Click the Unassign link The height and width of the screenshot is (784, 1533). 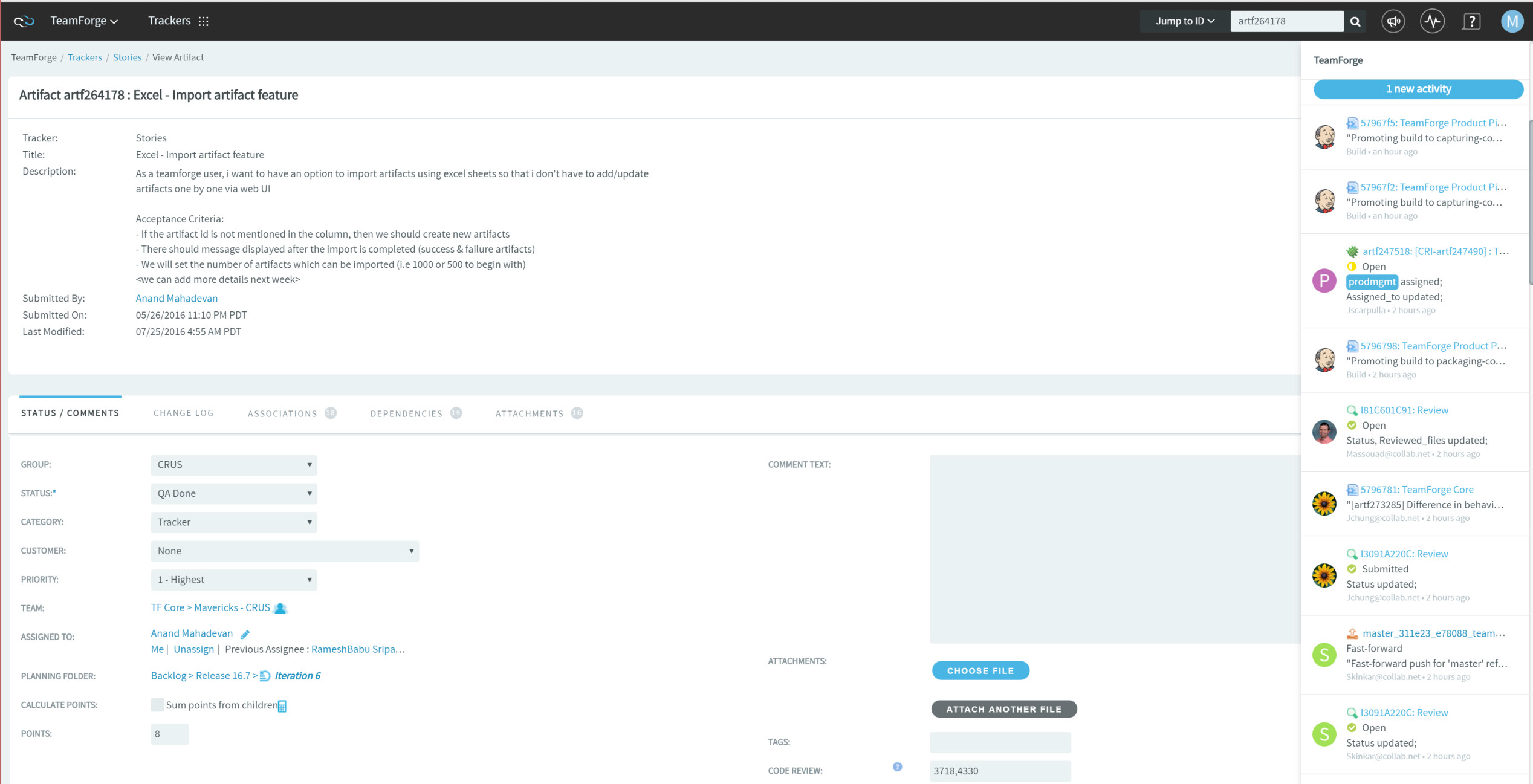[193, 649]
